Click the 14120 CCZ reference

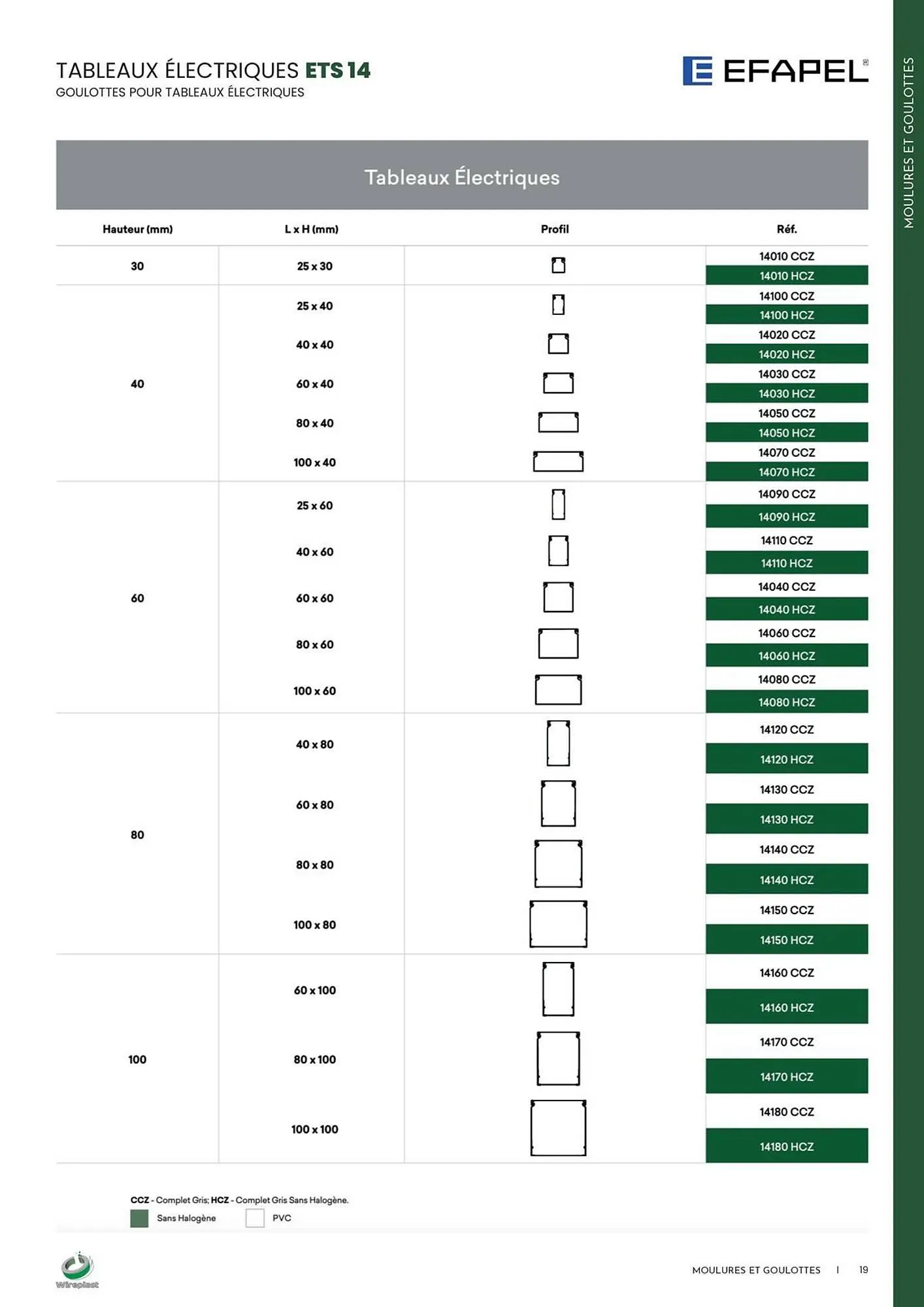tap(786, 729)
